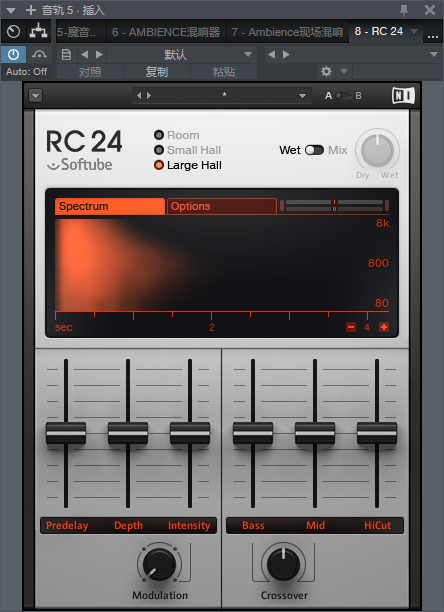
Task: Open the NI plugin header menu dropdown
Action: tap(36, 96)
